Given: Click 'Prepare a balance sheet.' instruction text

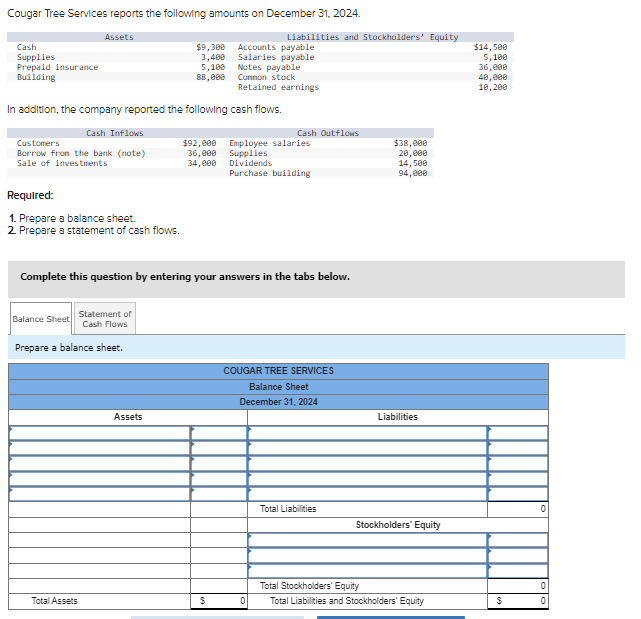Looking at the screenshot, I should click(x=69, y=348).
